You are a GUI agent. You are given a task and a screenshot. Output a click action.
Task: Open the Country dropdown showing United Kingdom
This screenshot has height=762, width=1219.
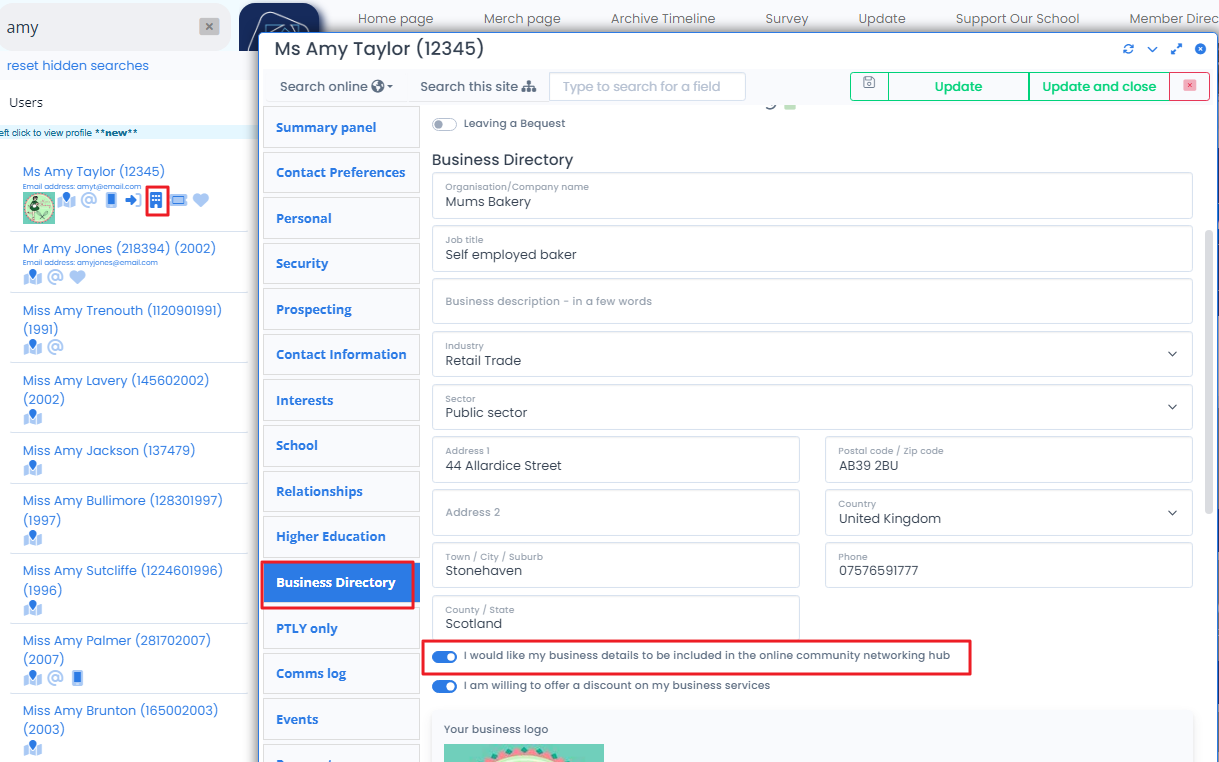click(x=1008, y=513)
